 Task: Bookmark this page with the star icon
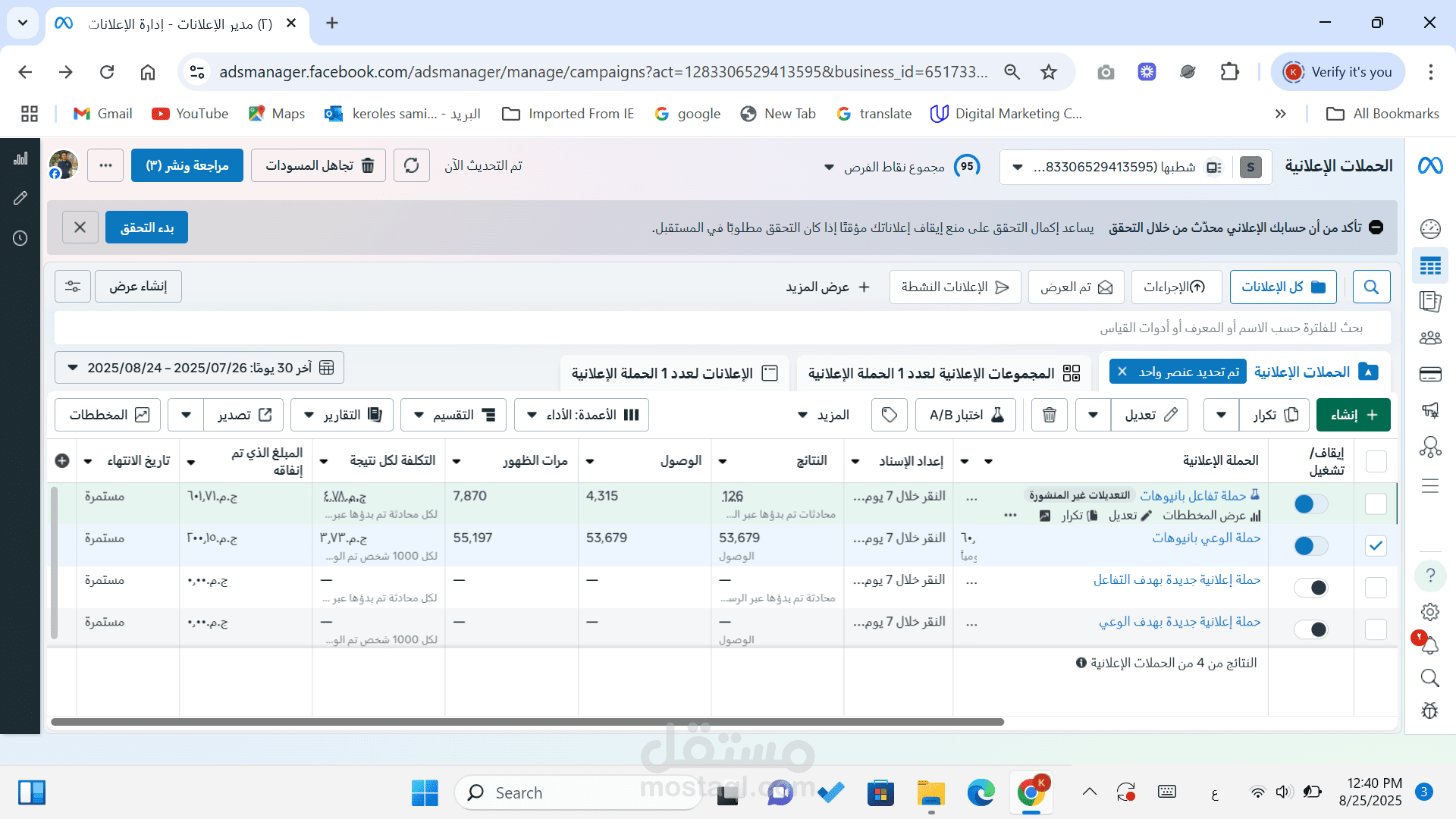point(1049,72)
